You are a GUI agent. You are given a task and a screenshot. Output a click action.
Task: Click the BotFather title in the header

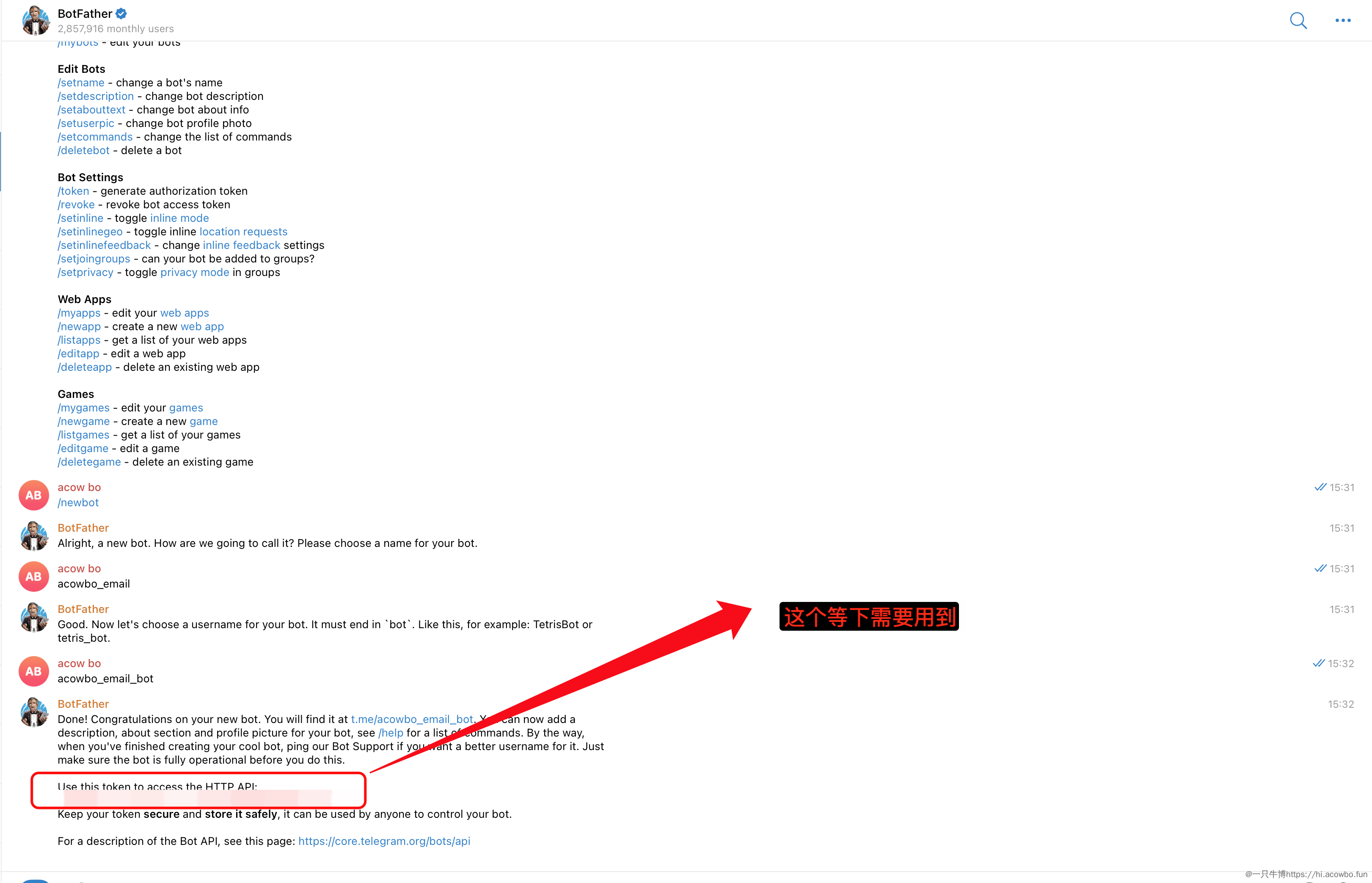pyautogui.click(x=85, y=13)
